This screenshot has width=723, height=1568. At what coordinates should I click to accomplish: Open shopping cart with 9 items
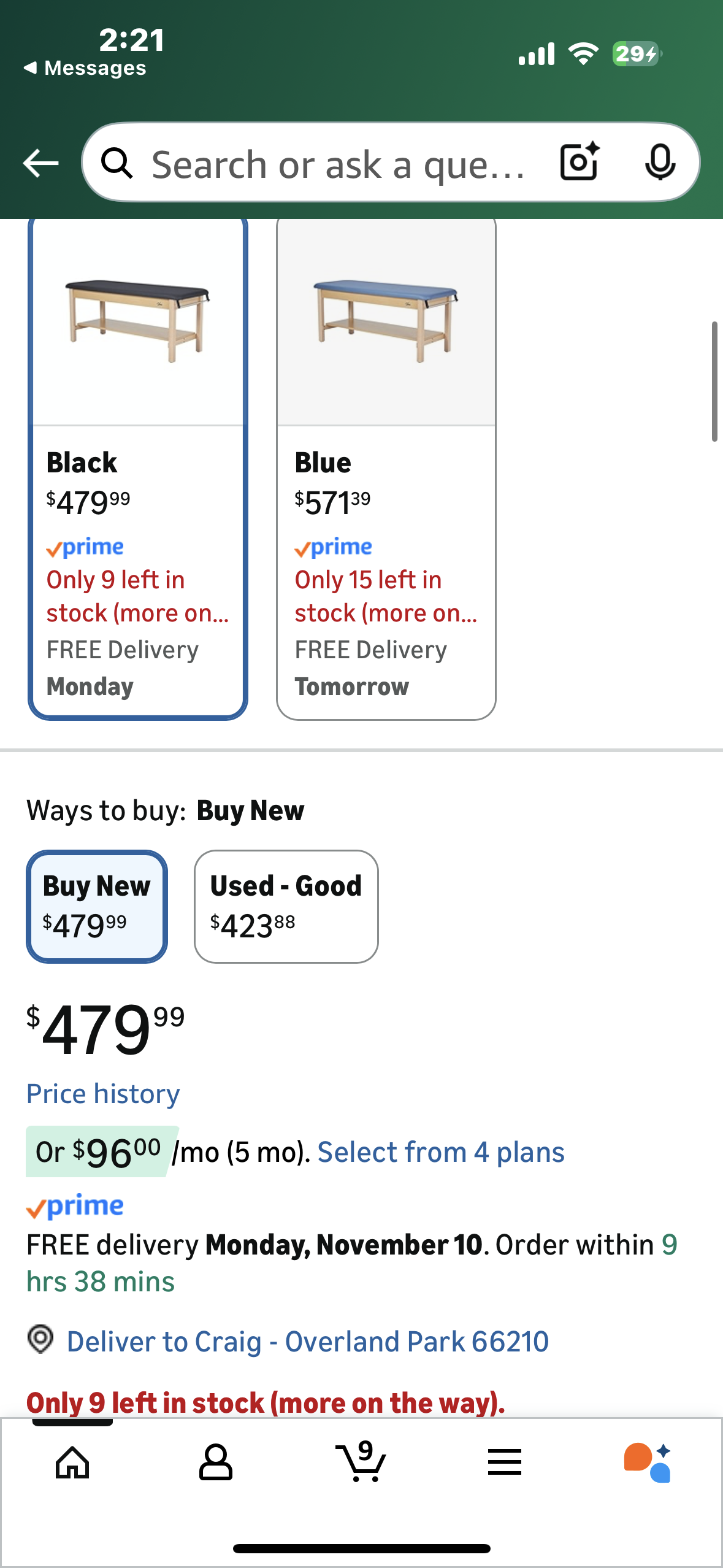click(361, 1462)
